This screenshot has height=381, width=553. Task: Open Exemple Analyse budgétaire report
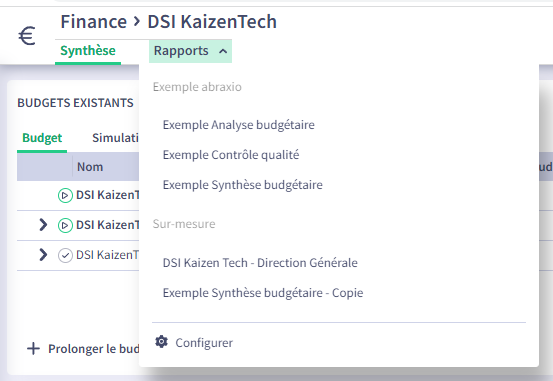click(x=239, y=125)
